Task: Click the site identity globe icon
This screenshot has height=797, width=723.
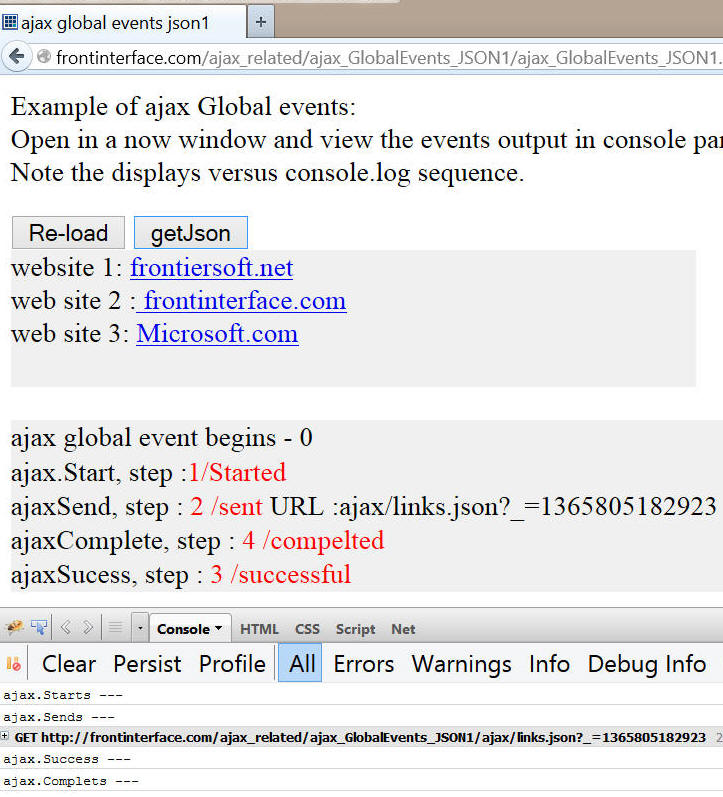Action: [43, 58]
